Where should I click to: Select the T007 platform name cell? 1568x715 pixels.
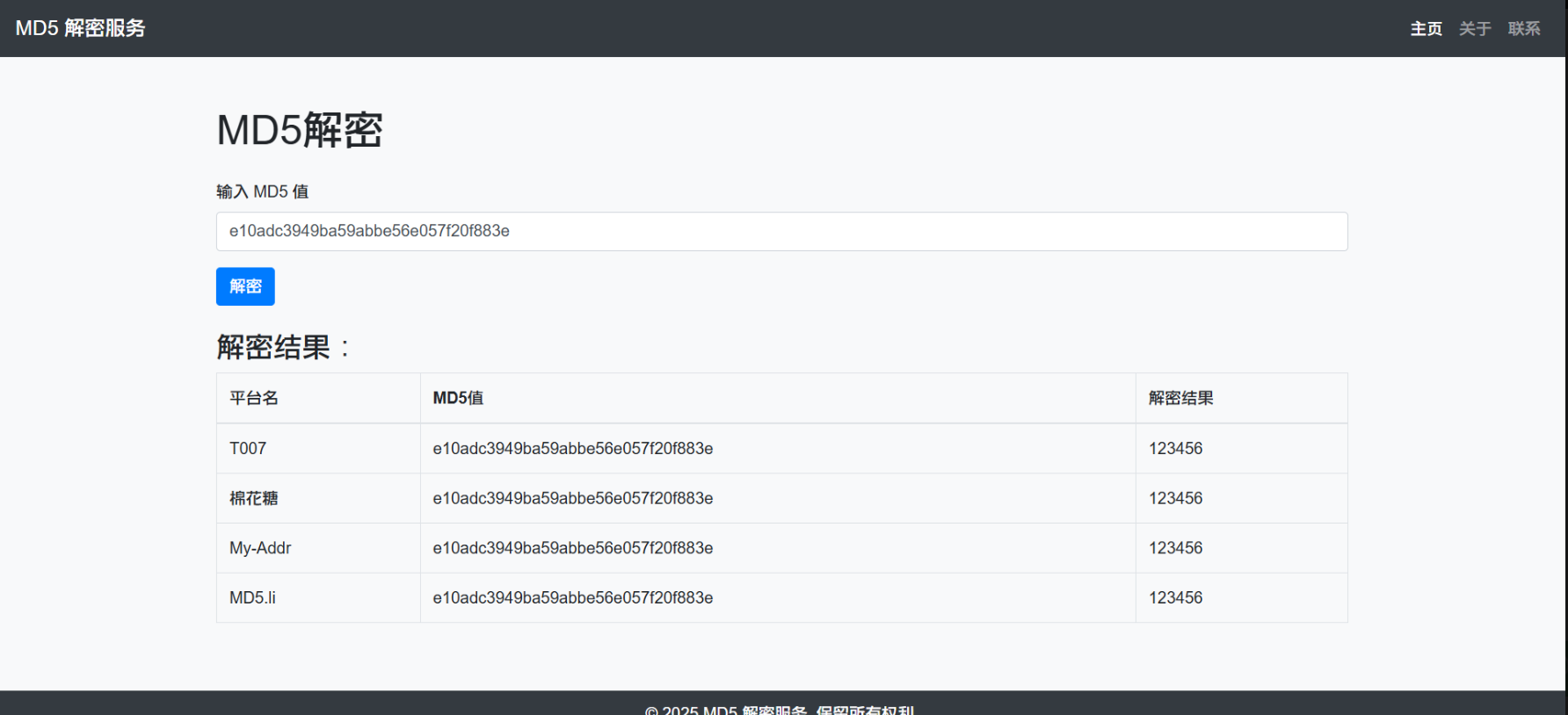[x=248, y=448]
